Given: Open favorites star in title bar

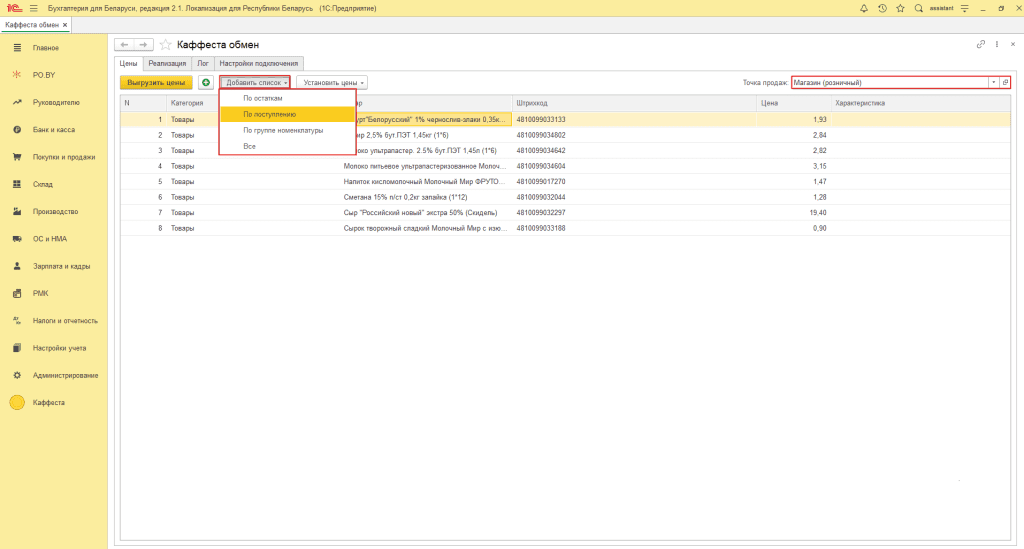Looking at the screenshot, I should click(x=901, y=8).
